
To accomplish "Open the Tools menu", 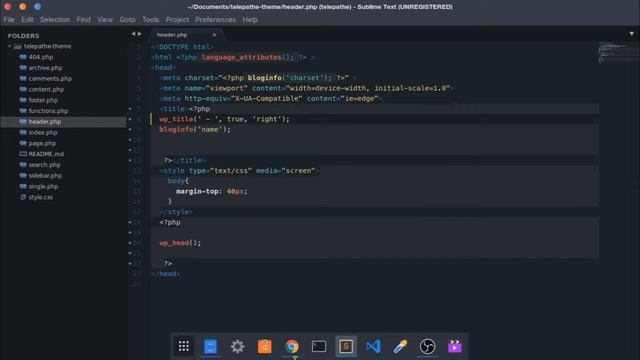I will tap(151, 20).
